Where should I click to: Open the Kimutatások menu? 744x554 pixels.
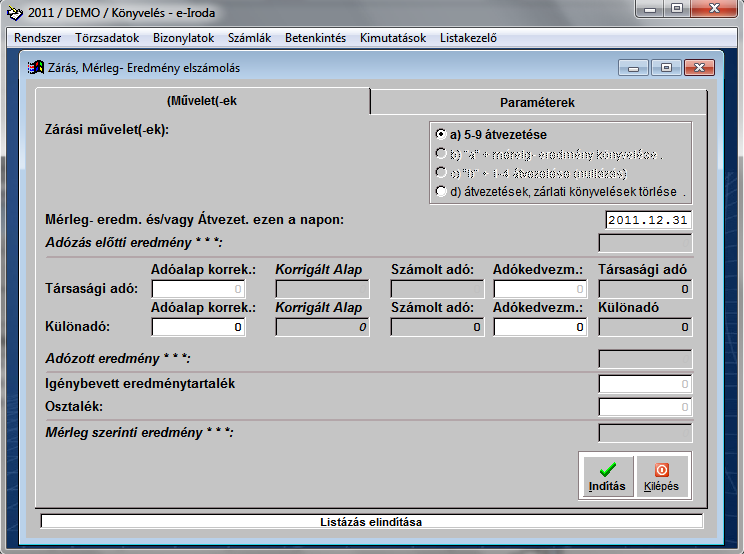pos(393,38)
